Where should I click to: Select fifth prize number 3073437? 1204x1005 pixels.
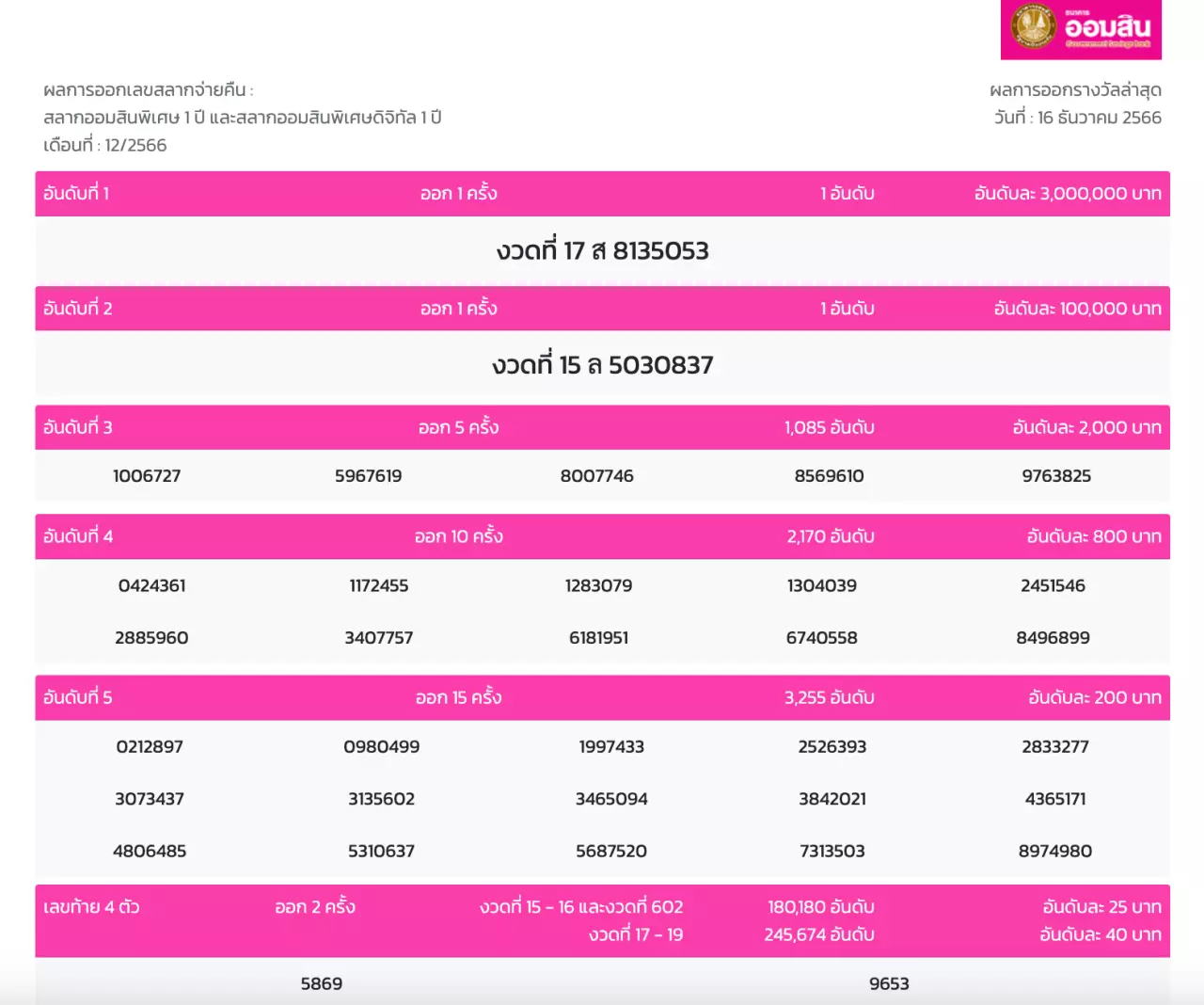[150, 799]
